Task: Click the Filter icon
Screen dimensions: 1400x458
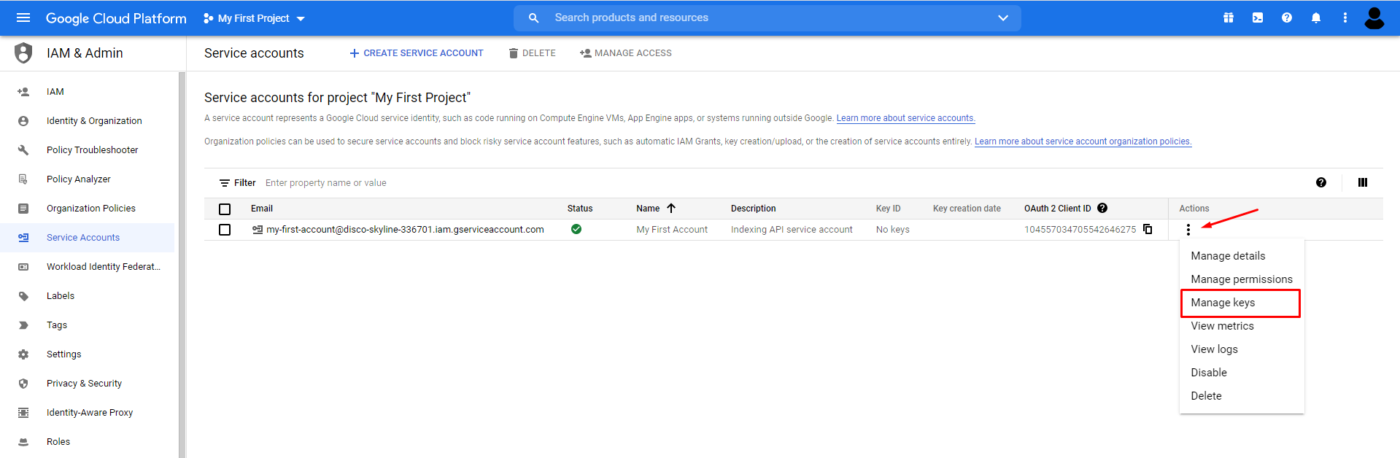Action: click(x=225, y=183)
